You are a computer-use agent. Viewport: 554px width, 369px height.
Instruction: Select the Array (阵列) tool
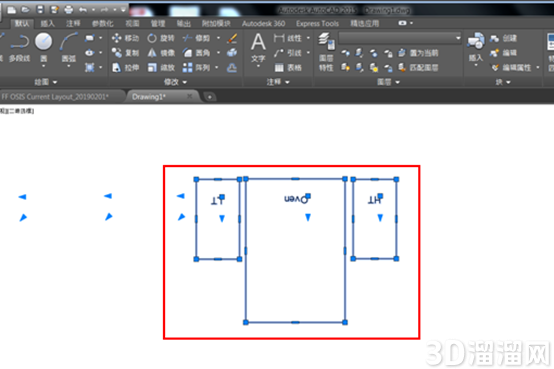pos(196,67)
